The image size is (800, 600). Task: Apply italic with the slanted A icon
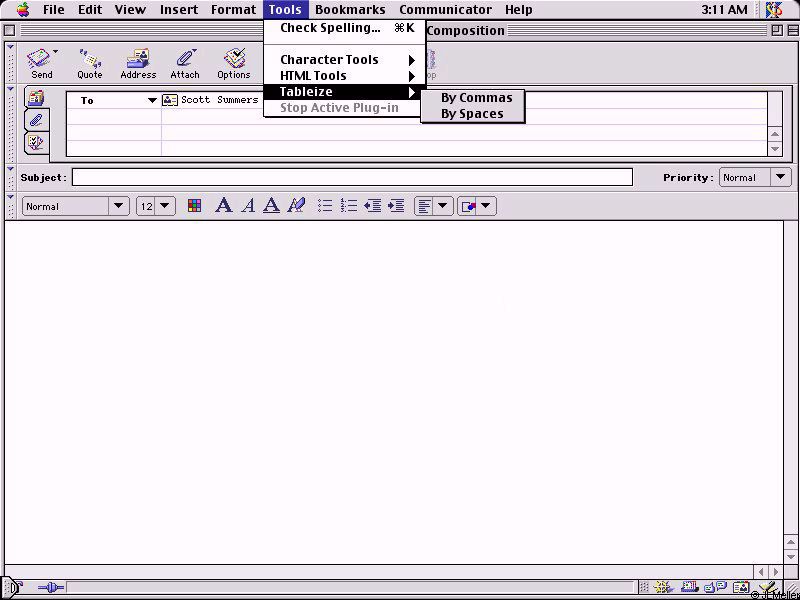click(x=248, y=206)
